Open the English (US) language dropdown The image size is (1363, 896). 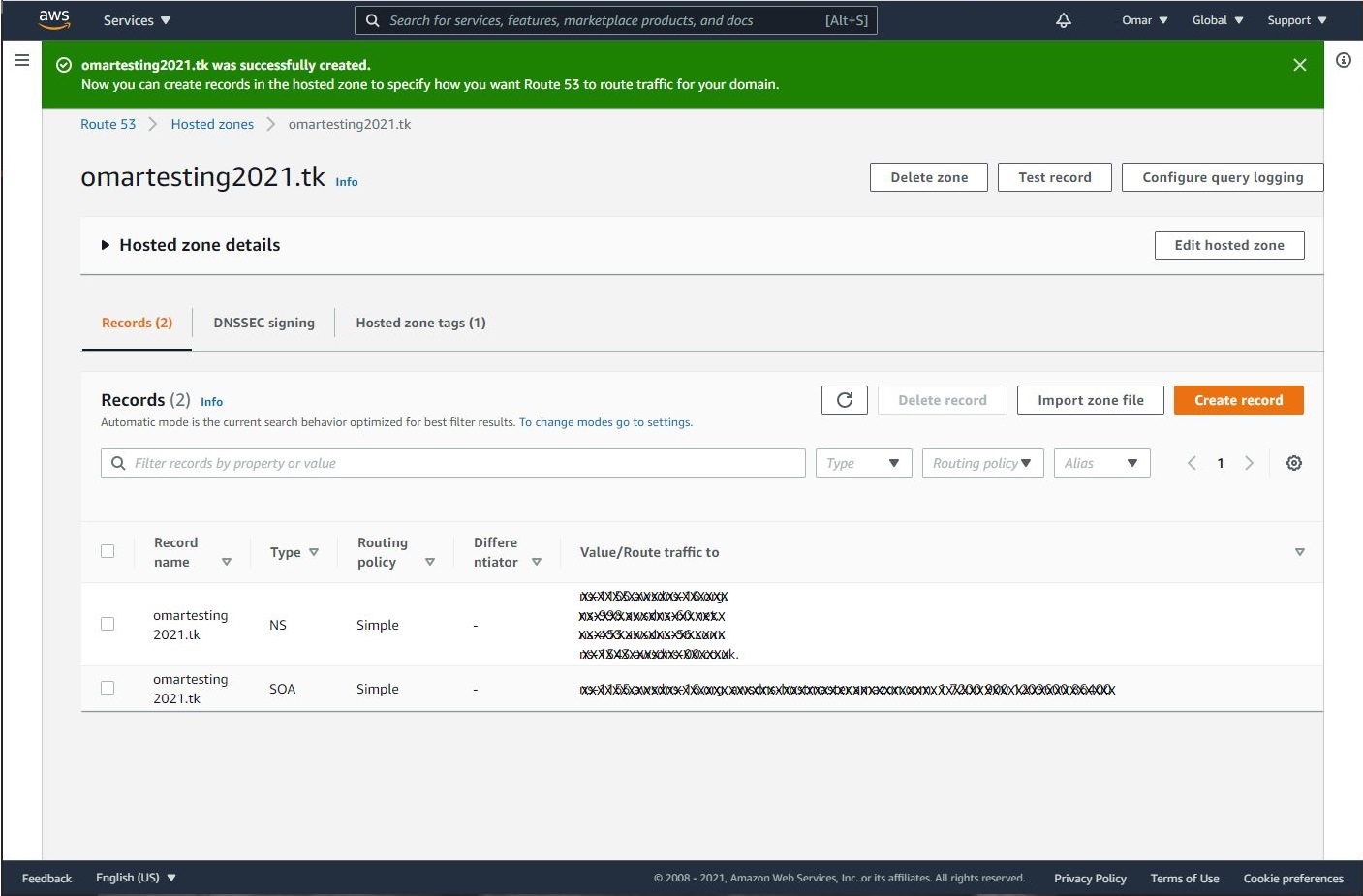pos(136,878)
